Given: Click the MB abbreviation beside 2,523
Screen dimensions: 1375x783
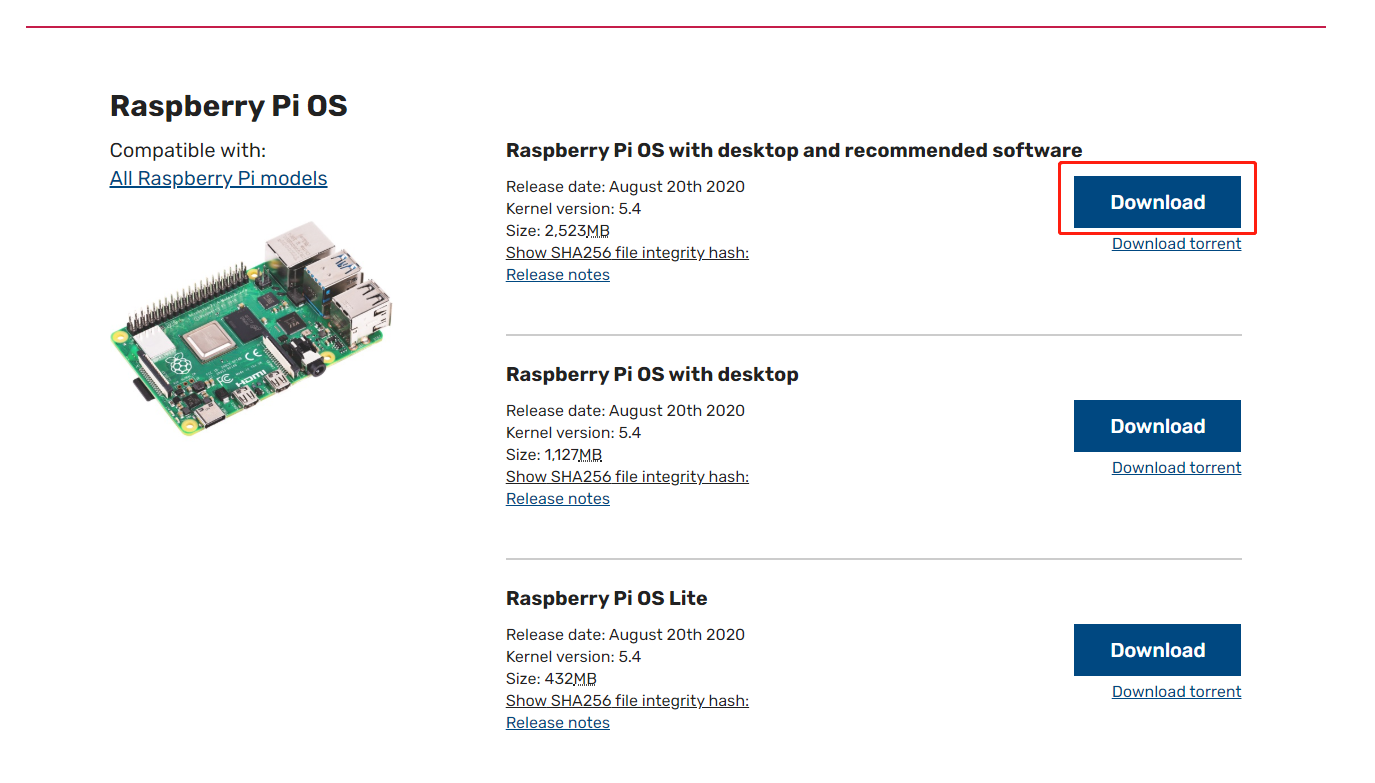Looking at the screenshot, I should point(597,231).
